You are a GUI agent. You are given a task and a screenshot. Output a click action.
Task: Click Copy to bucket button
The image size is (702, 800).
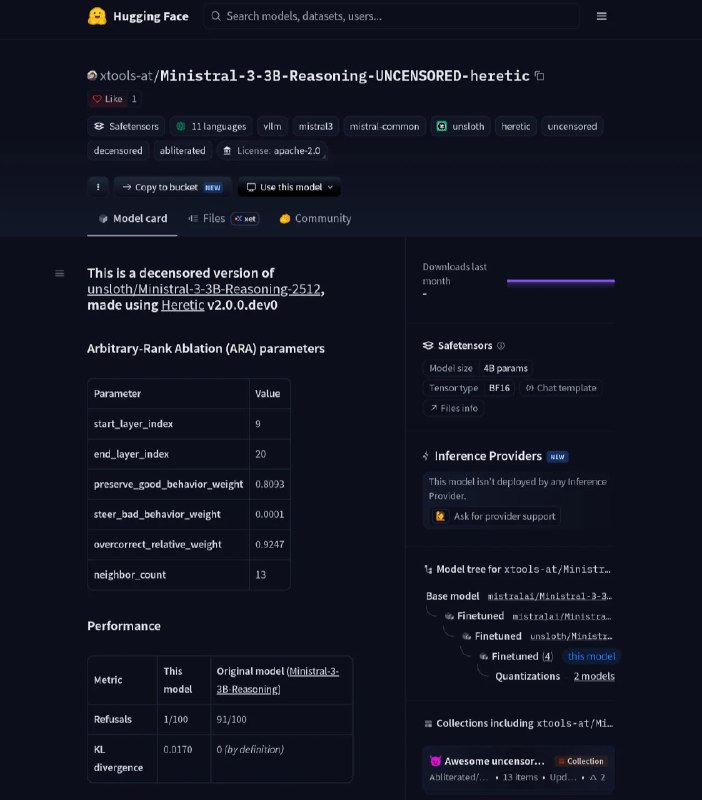[x=172, y=187]
